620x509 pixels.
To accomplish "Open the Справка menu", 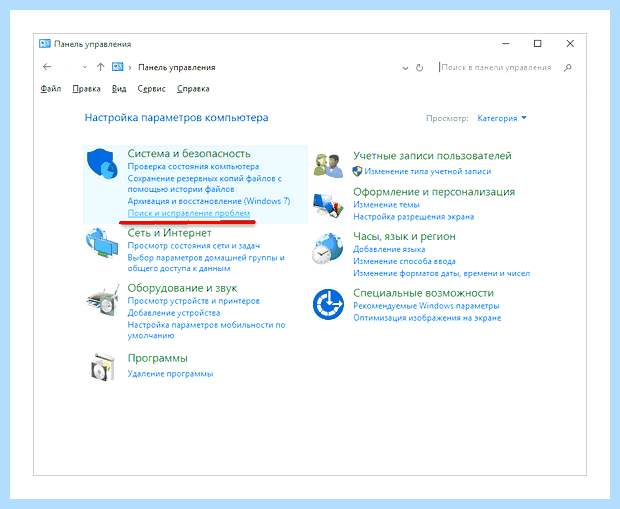I will [x=193, y=89].
